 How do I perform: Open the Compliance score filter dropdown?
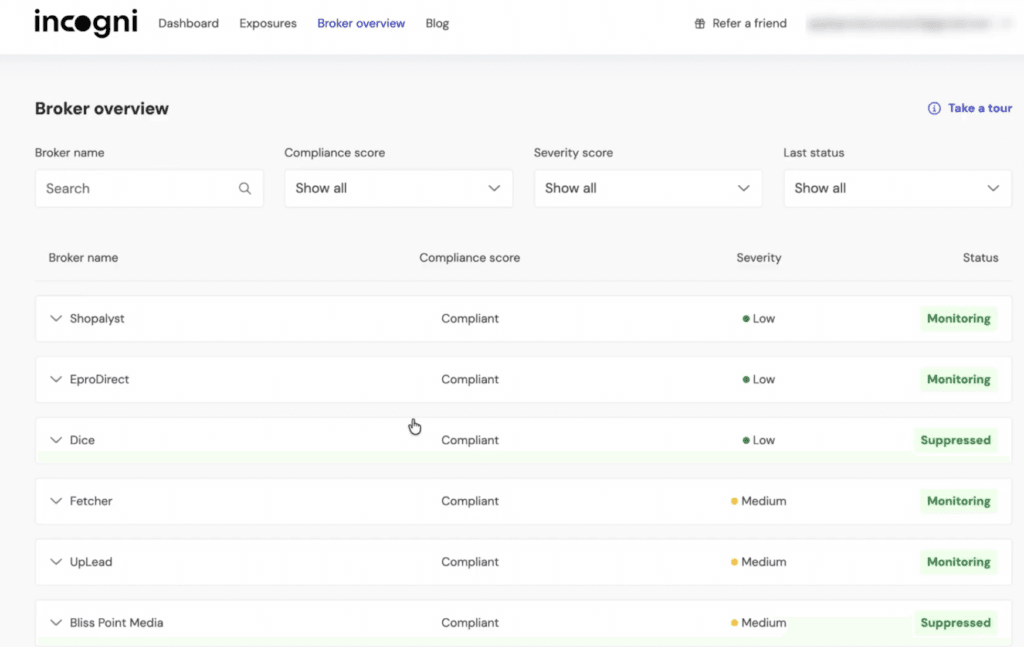point(398,189)
